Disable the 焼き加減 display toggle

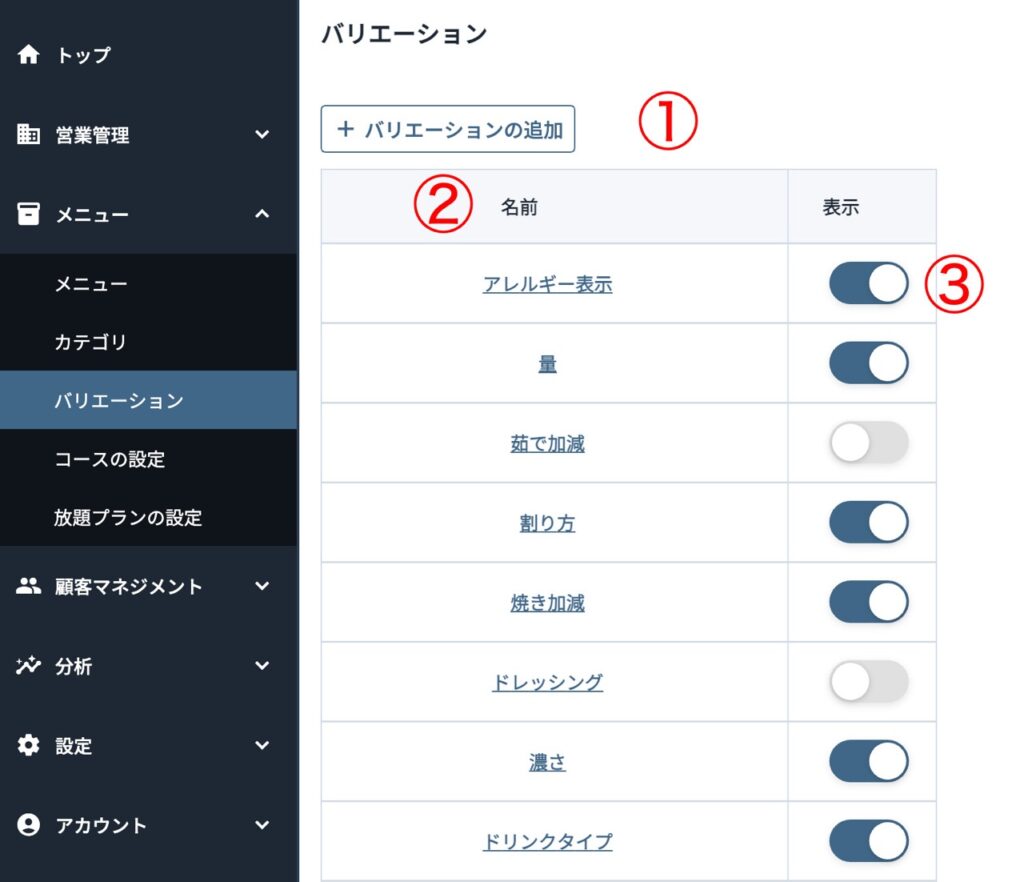[x=868, y=603]
